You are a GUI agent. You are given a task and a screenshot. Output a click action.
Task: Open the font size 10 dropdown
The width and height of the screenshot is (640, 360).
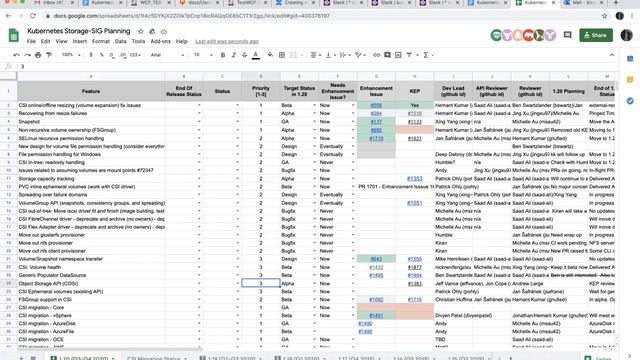pos(203,55)
